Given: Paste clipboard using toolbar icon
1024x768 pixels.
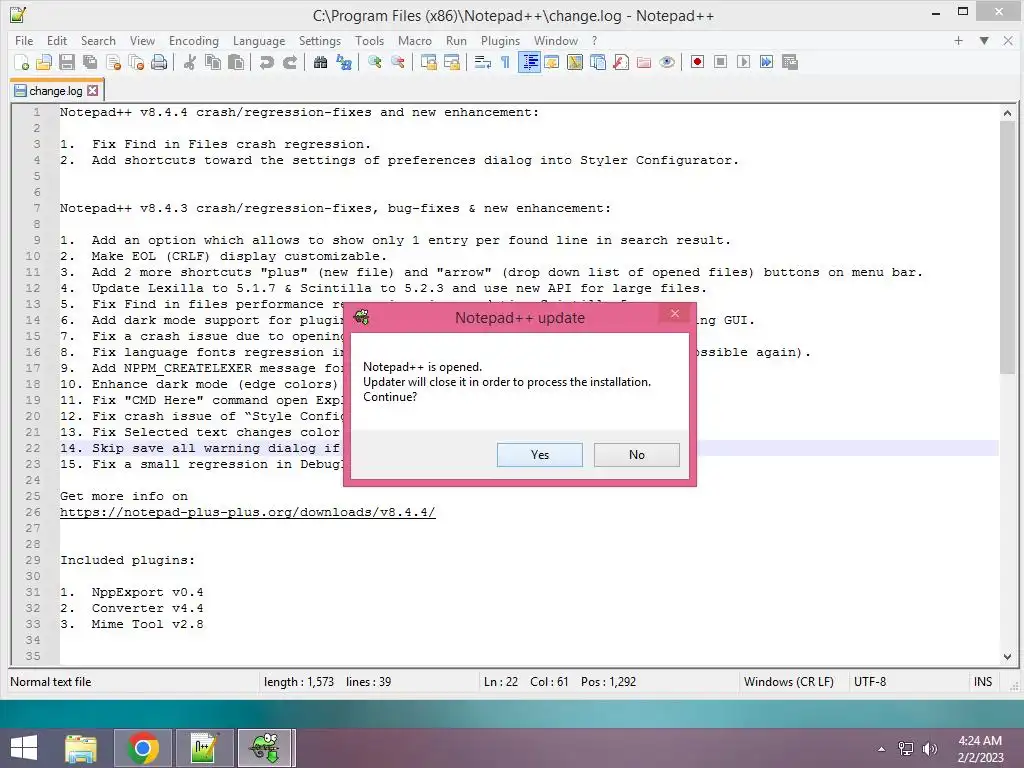Looking at the screenshot, I should [x=236, y=62].
